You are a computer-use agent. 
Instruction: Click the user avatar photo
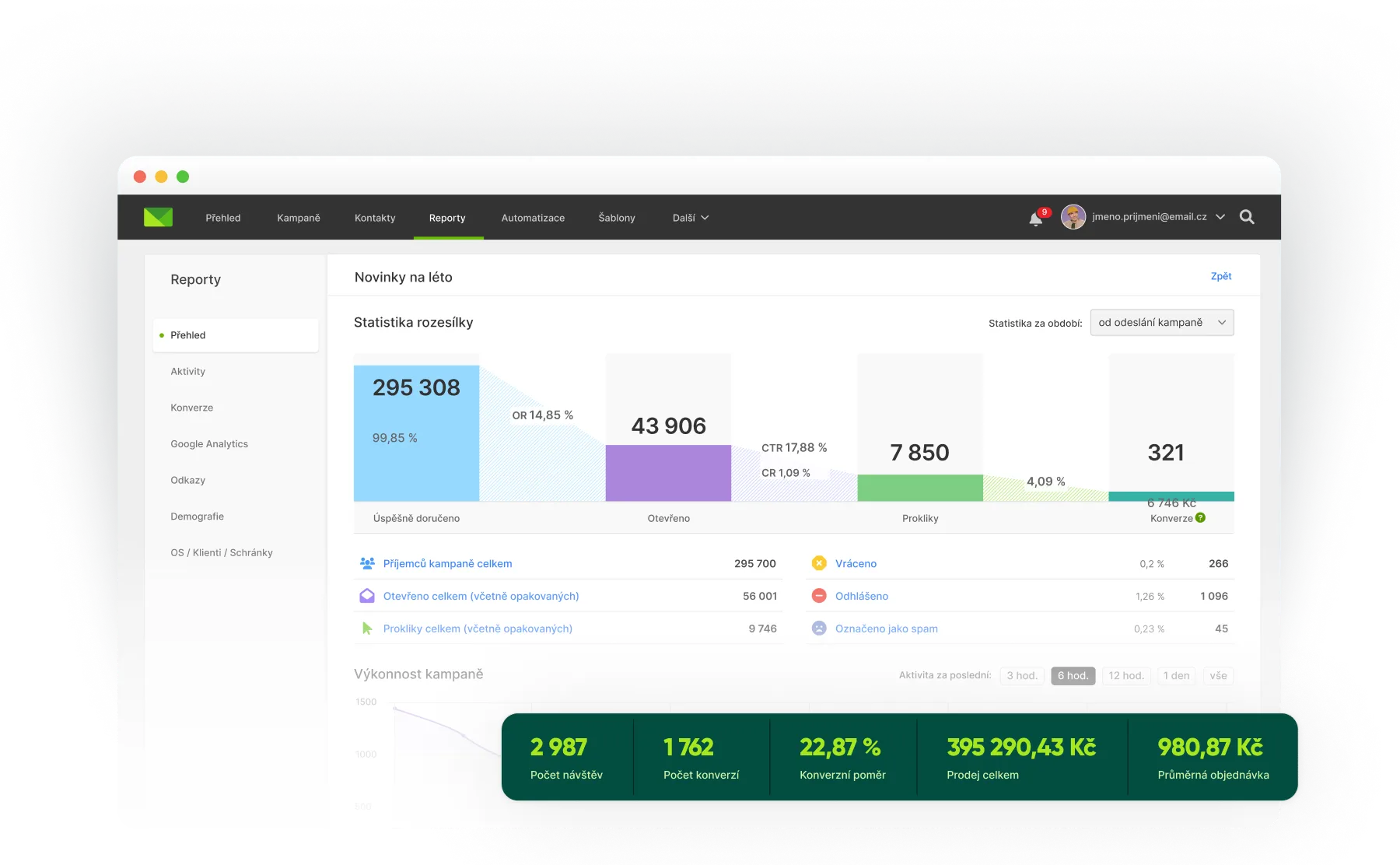pyautogui.click(x=1073, y=217)
